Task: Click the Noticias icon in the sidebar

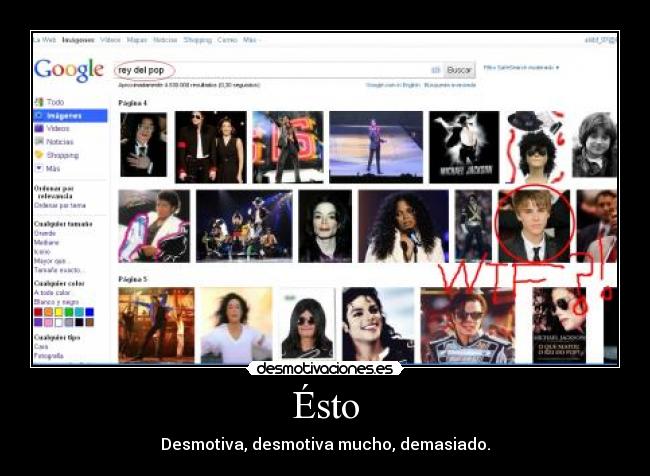Action: click(39, 141)
